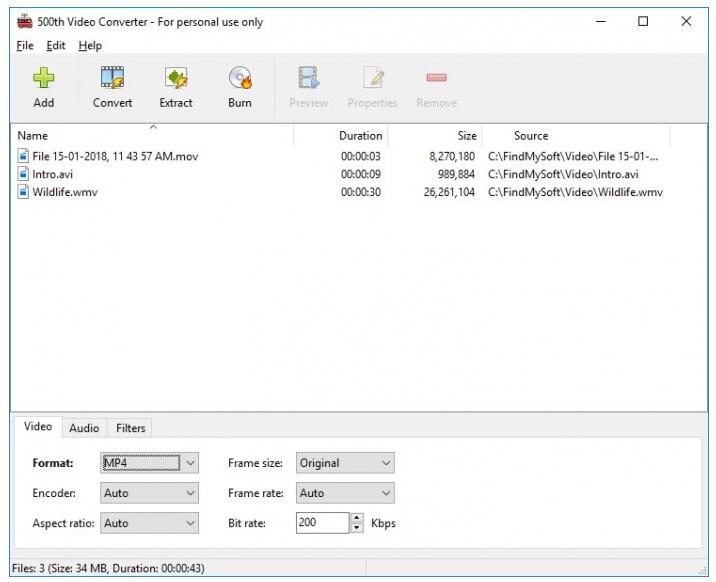Switch to the Audio tab
This screenshot has height=582, width=716.
click(84, 428)
